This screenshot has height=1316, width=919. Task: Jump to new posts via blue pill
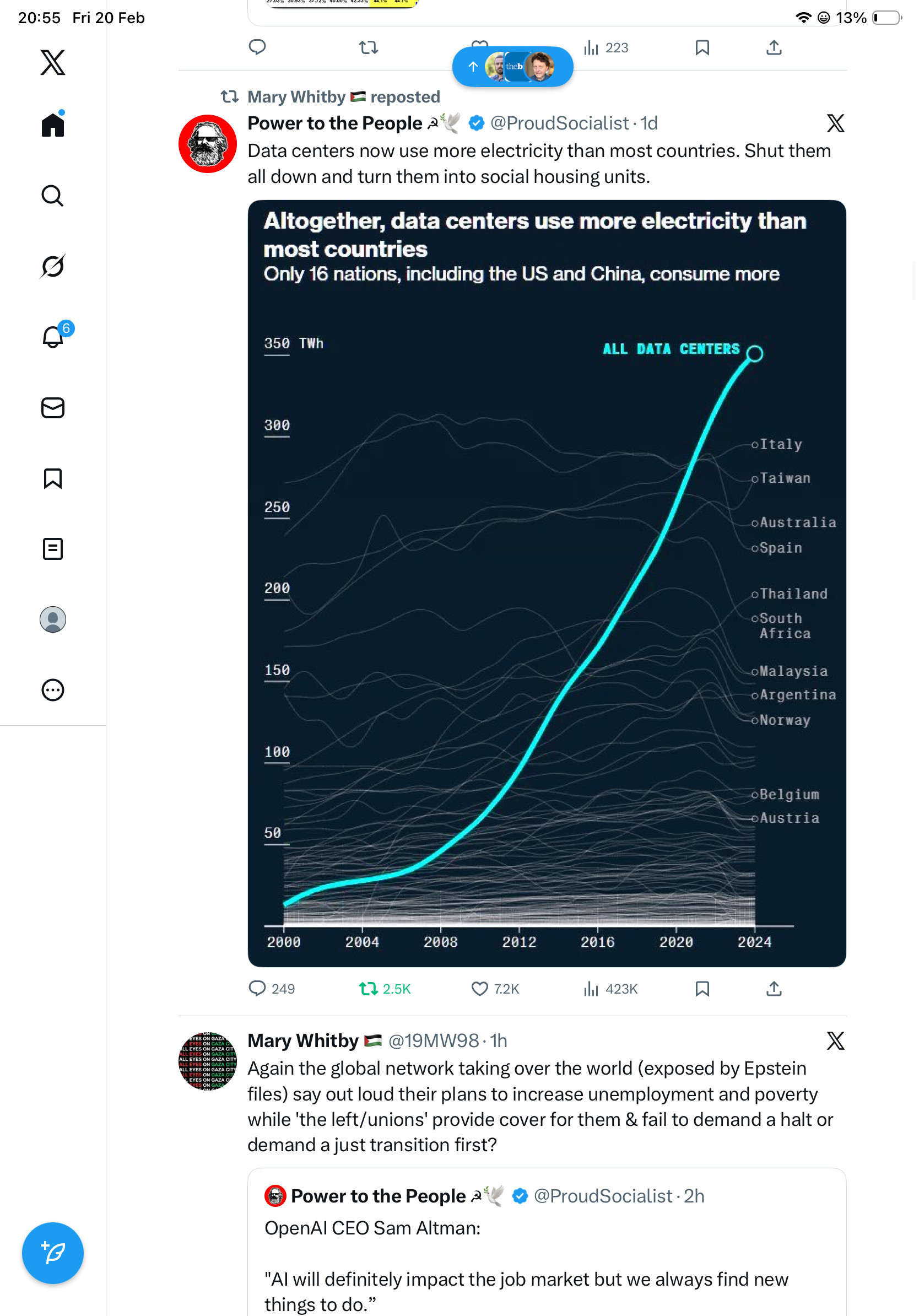tap(512, 67)
